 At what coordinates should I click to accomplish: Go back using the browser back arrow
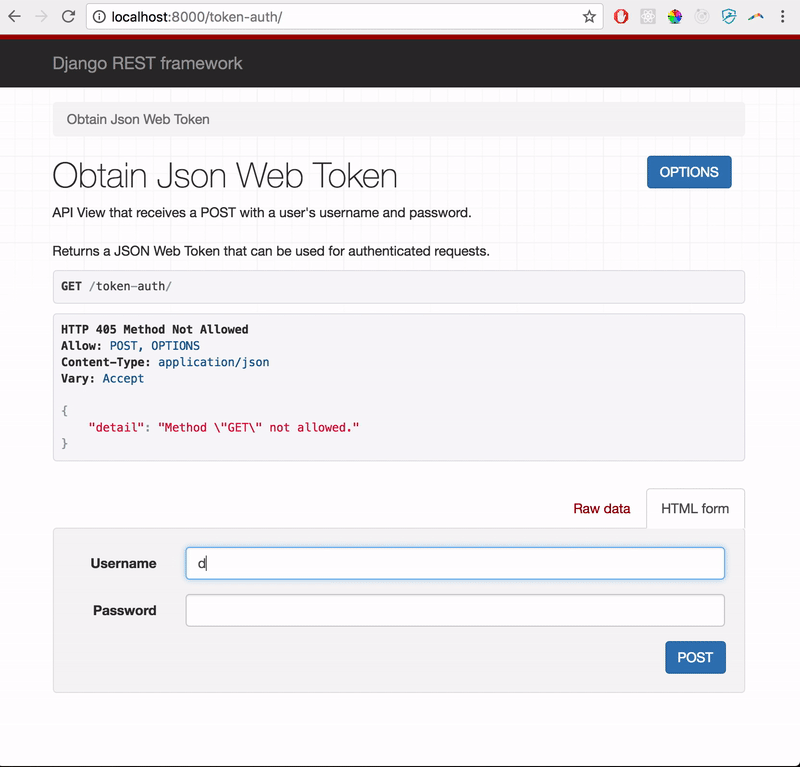coord(14,17)
